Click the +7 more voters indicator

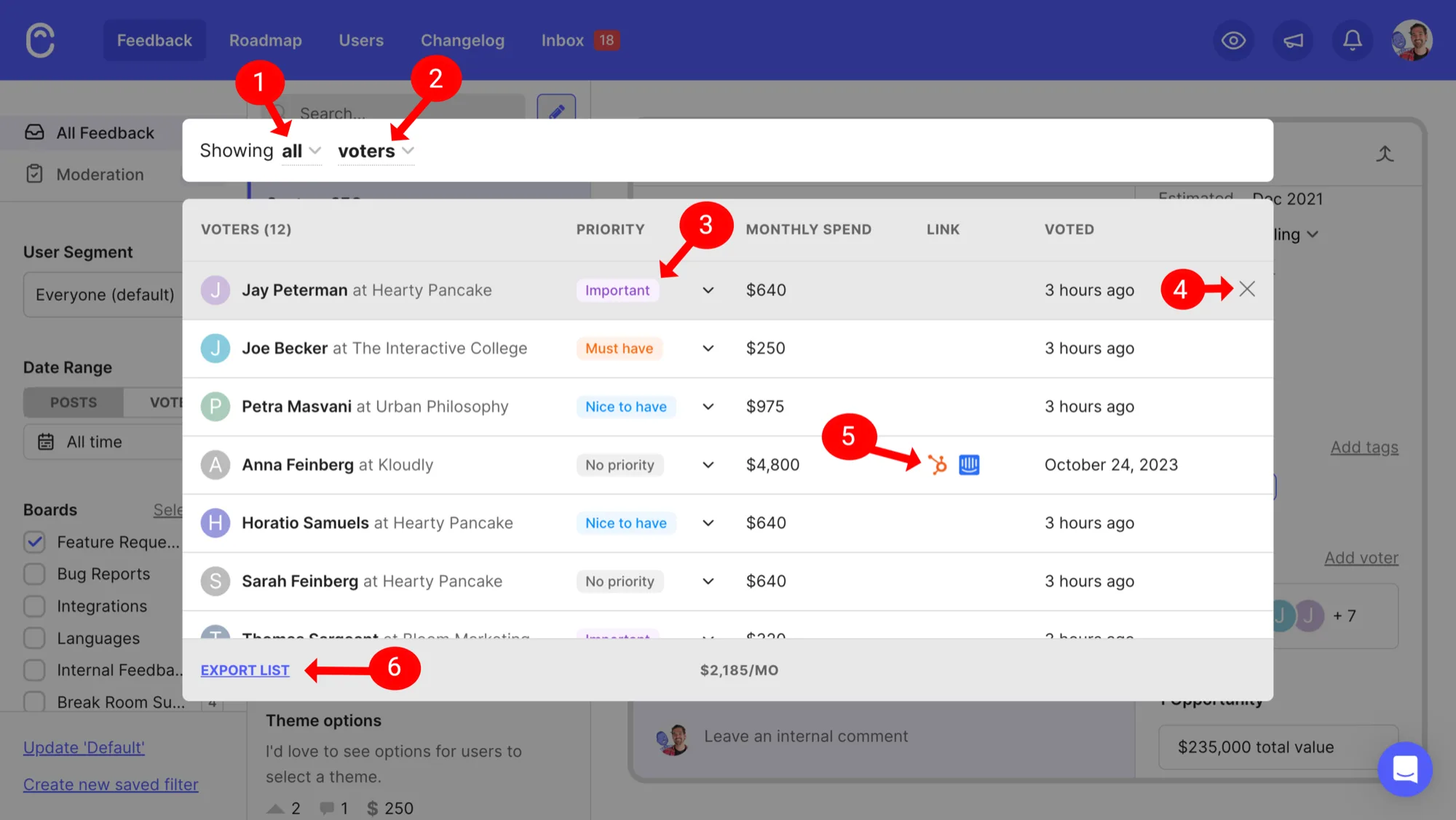point(1344,616)
